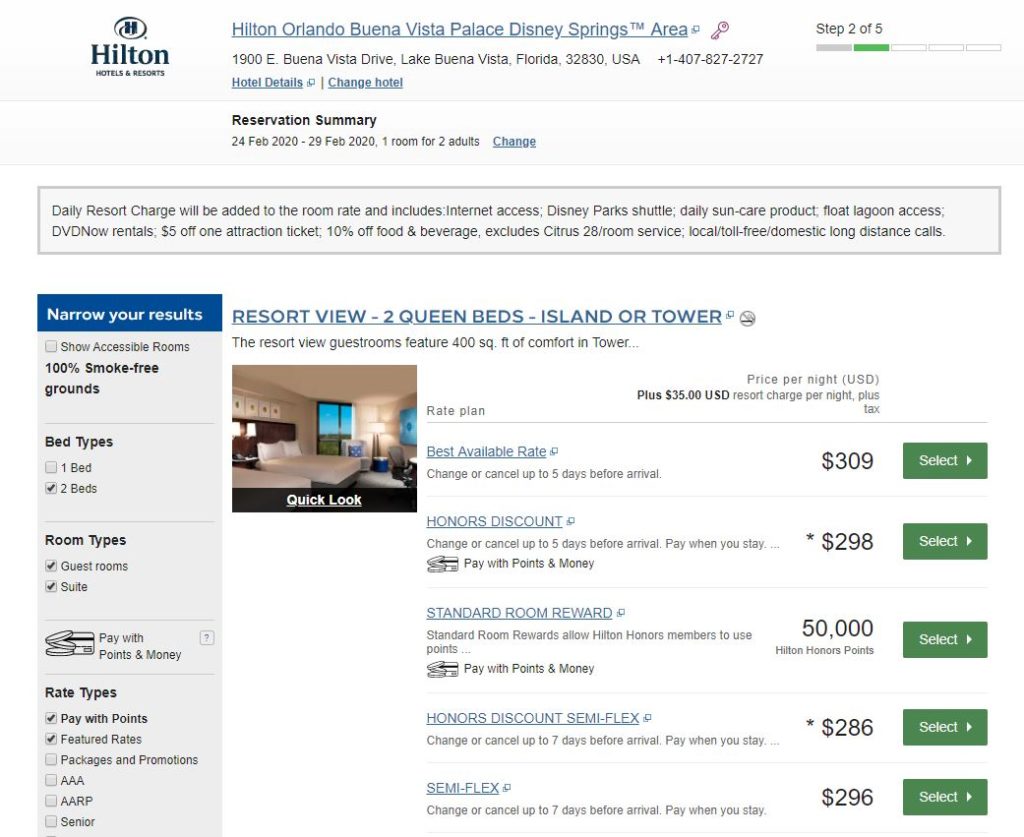Click the Step 2 of 5 progress bar
The height and width of the screenshot is (837, 1024).
[907, 47]
